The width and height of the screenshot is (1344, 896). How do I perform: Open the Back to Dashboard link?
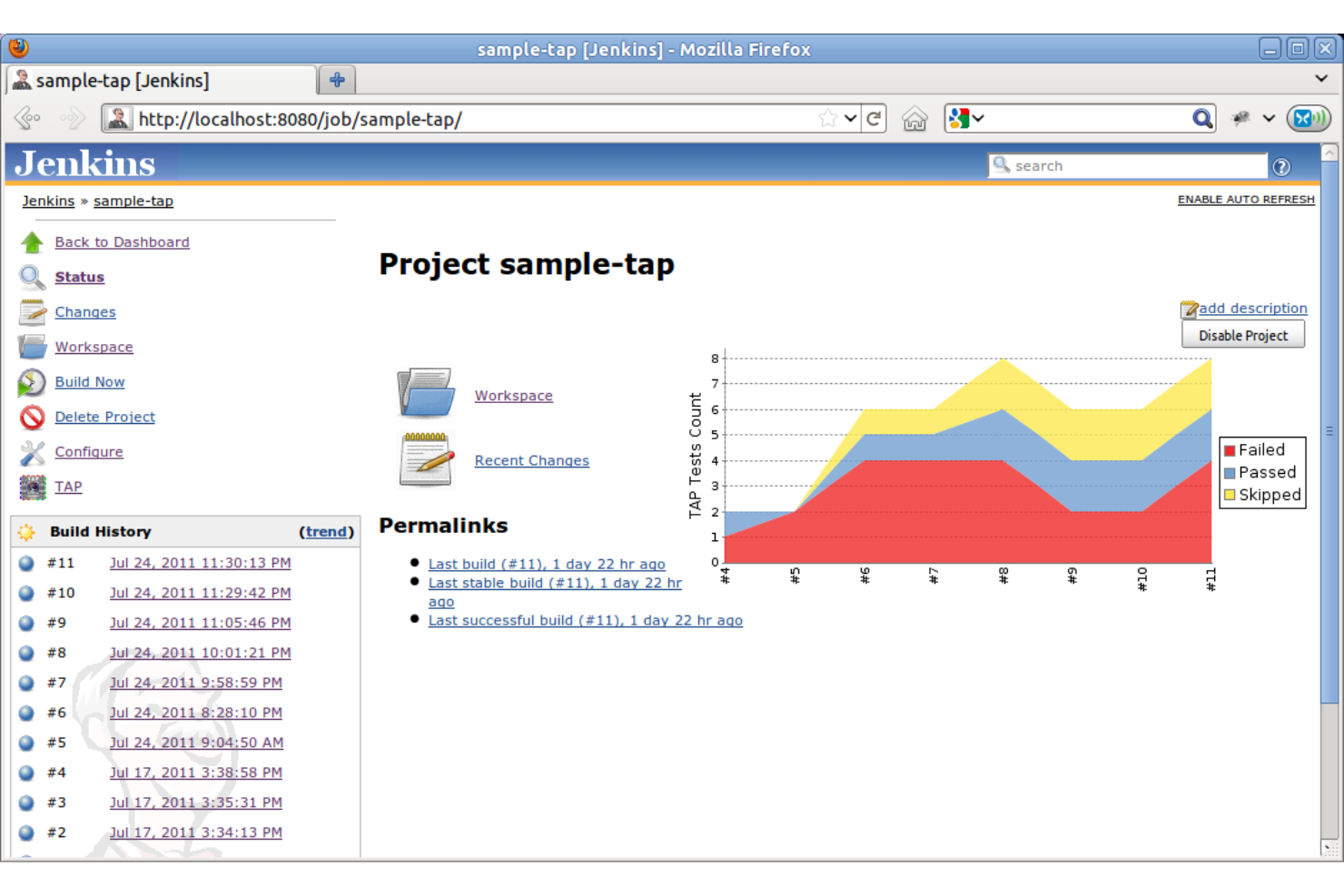coord(122,242)
